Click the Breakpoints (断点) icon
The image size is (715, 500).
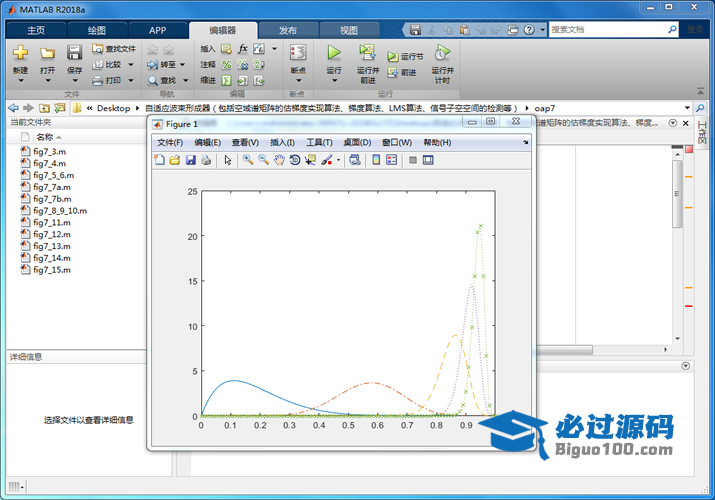pyautogui.click(x=298, y=53)
